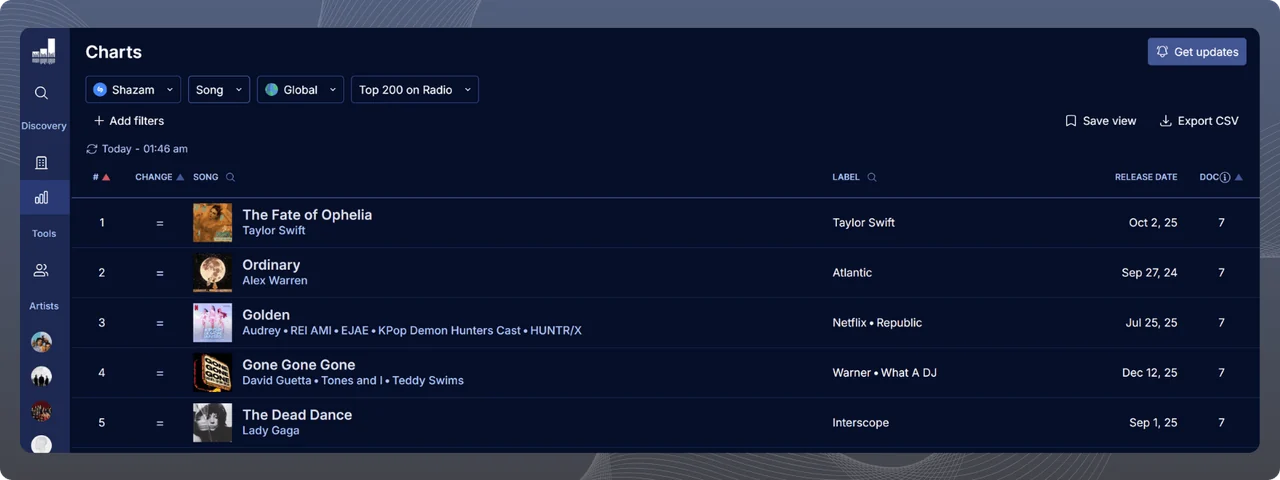Click the Taylor Swift label cell
The height and width of the screenshot is (480, 1280).
tap(864, 223)
